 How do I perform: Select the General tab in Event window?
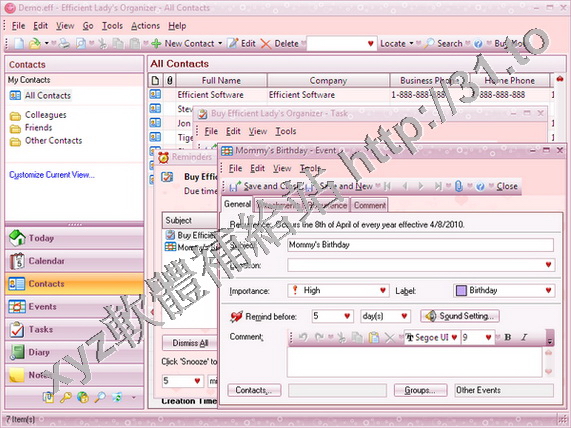237,204
